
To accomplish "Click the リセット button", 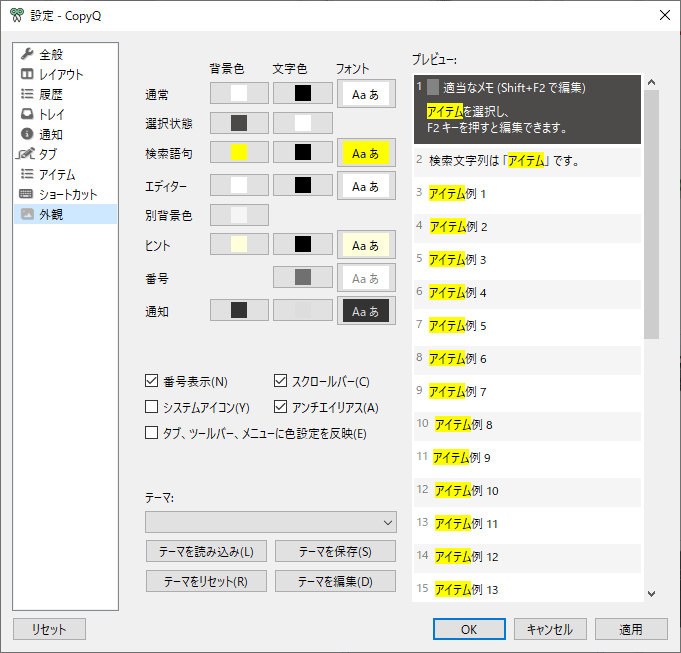I will [x=49, y=629].
